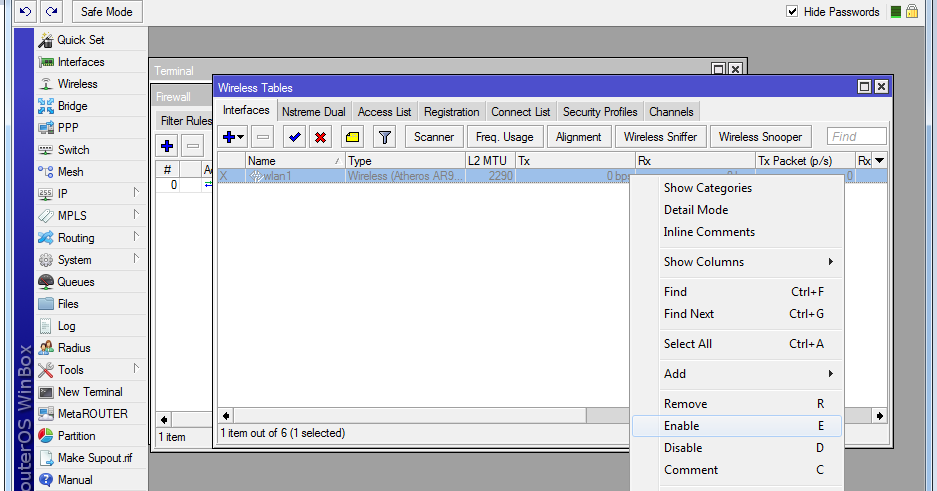937x491 pixels.
Task: Switch to the Connect List tab
Action: point(520,112)
